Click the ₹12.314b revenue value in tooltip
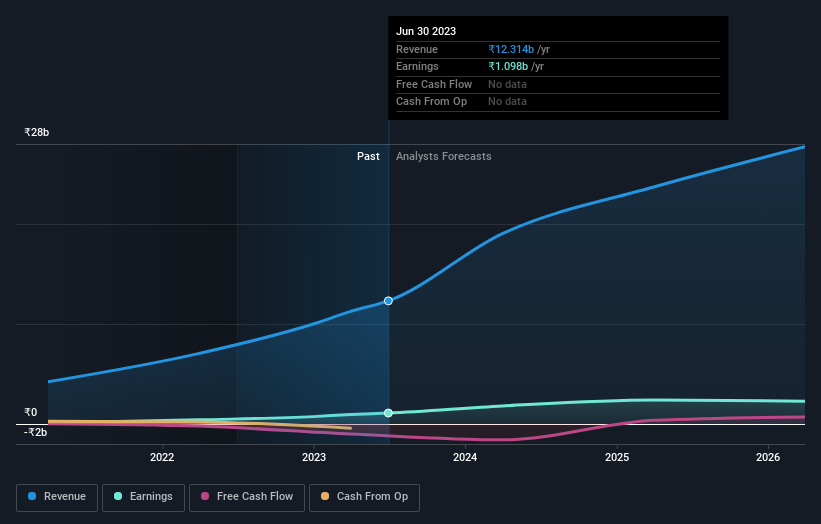The height and width of the screenshot is (524, 821). [x=511, y=49]
